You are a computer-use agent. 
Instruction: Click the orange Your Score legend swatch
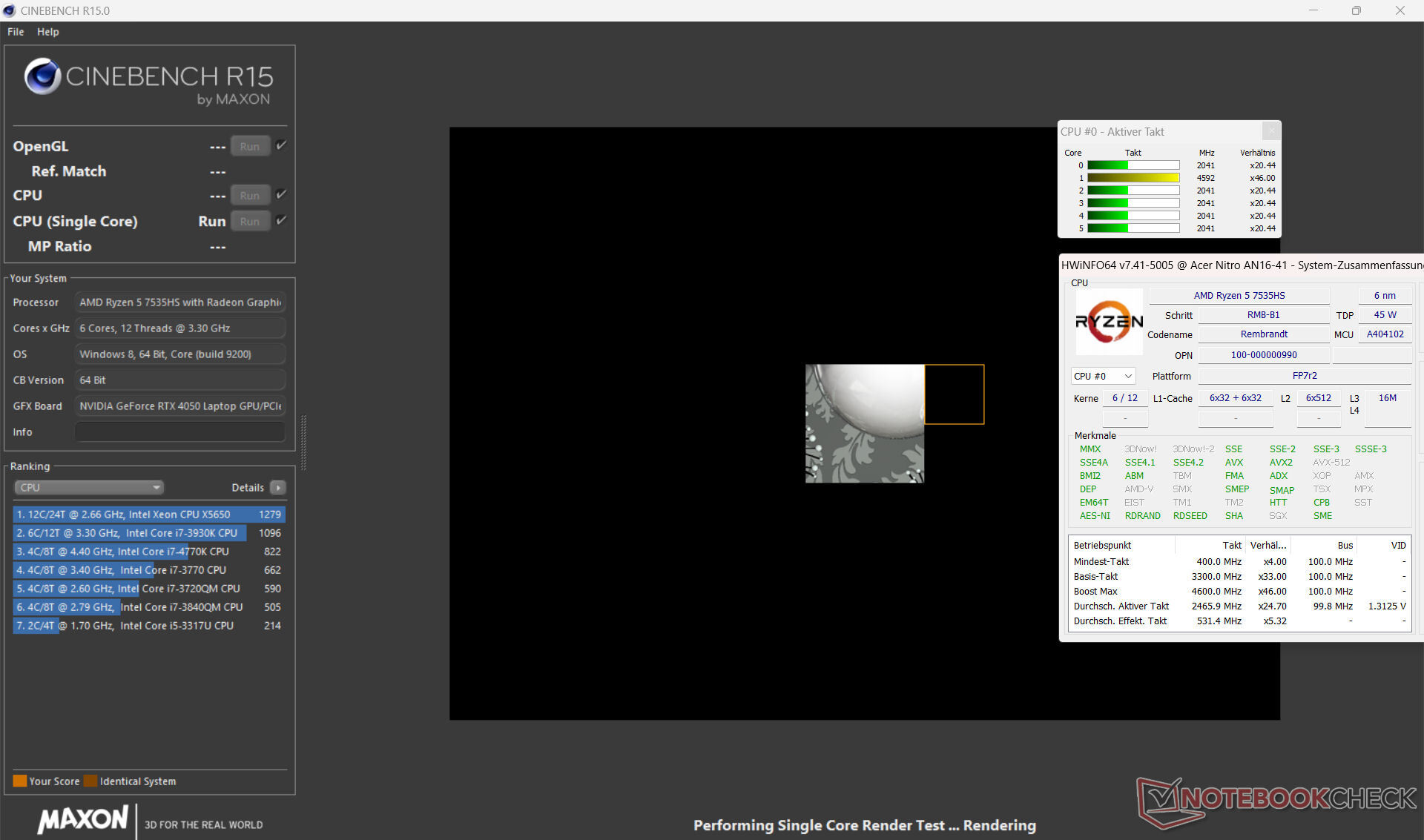pos(20,781)
